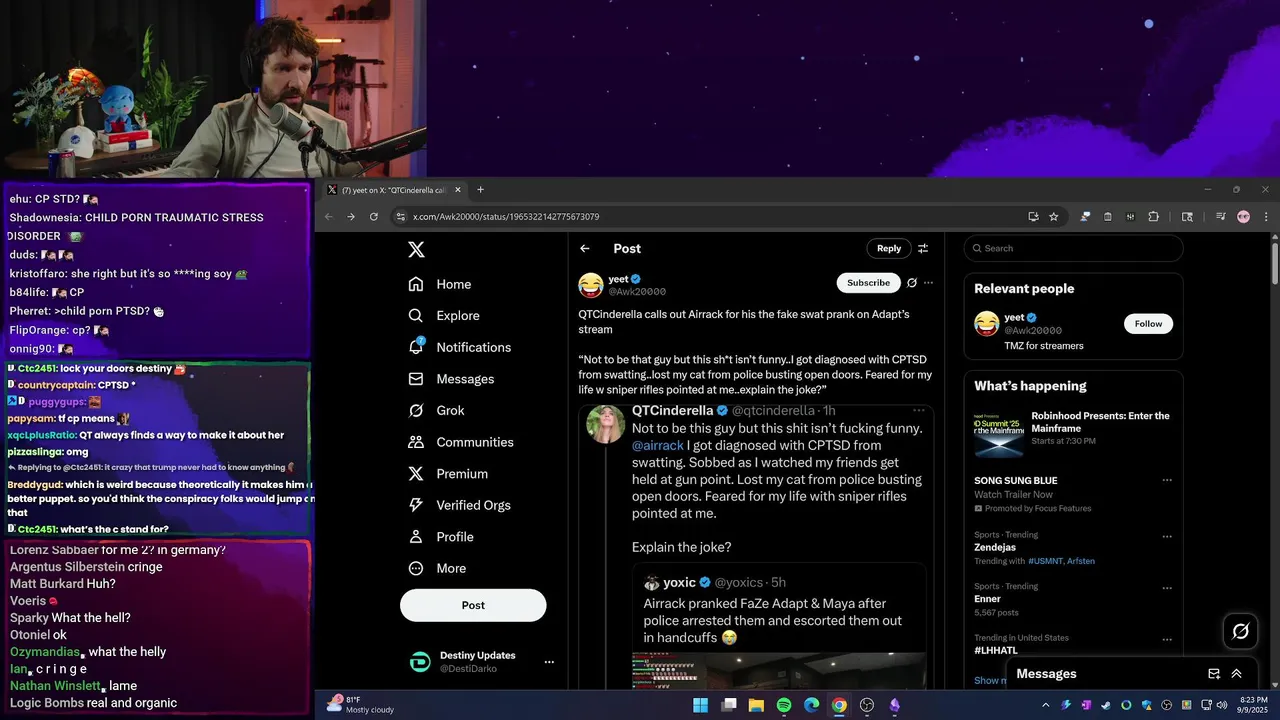Go to Profile in the sidebar

(x=440, y=537)
